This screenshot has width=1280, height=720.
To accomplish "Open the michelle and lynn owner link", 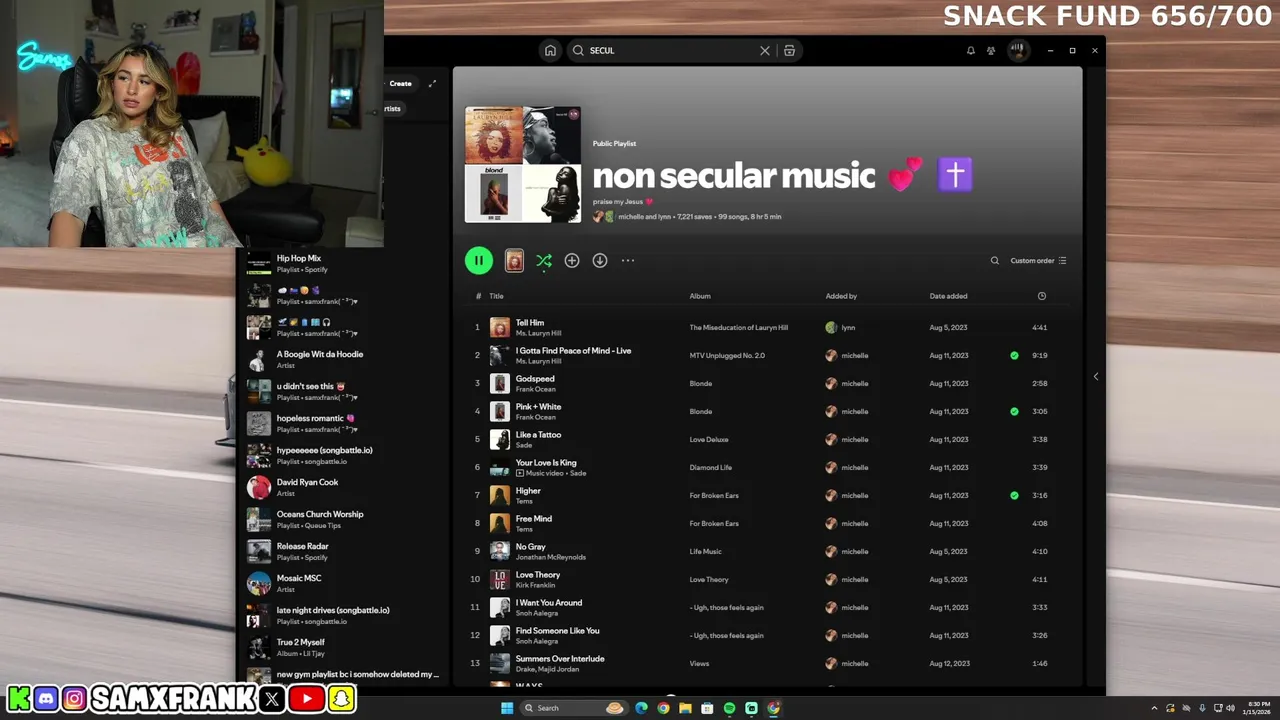I will tap(645, 216).
